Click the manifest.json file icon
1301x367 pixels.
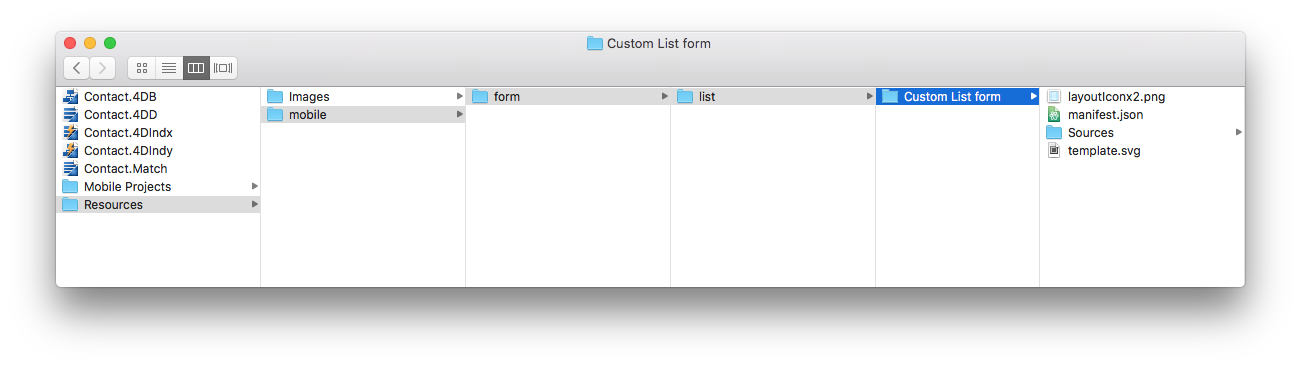(1054, 115)
